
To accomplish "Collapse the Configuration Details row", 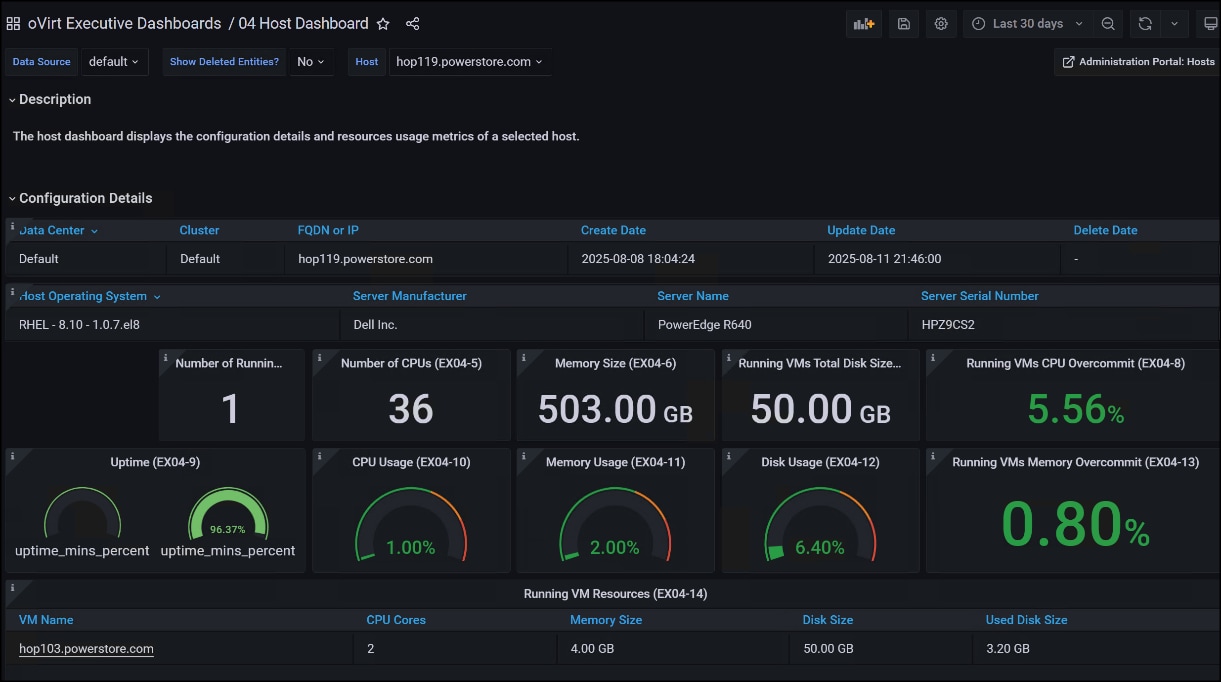I will coord(81,198).
